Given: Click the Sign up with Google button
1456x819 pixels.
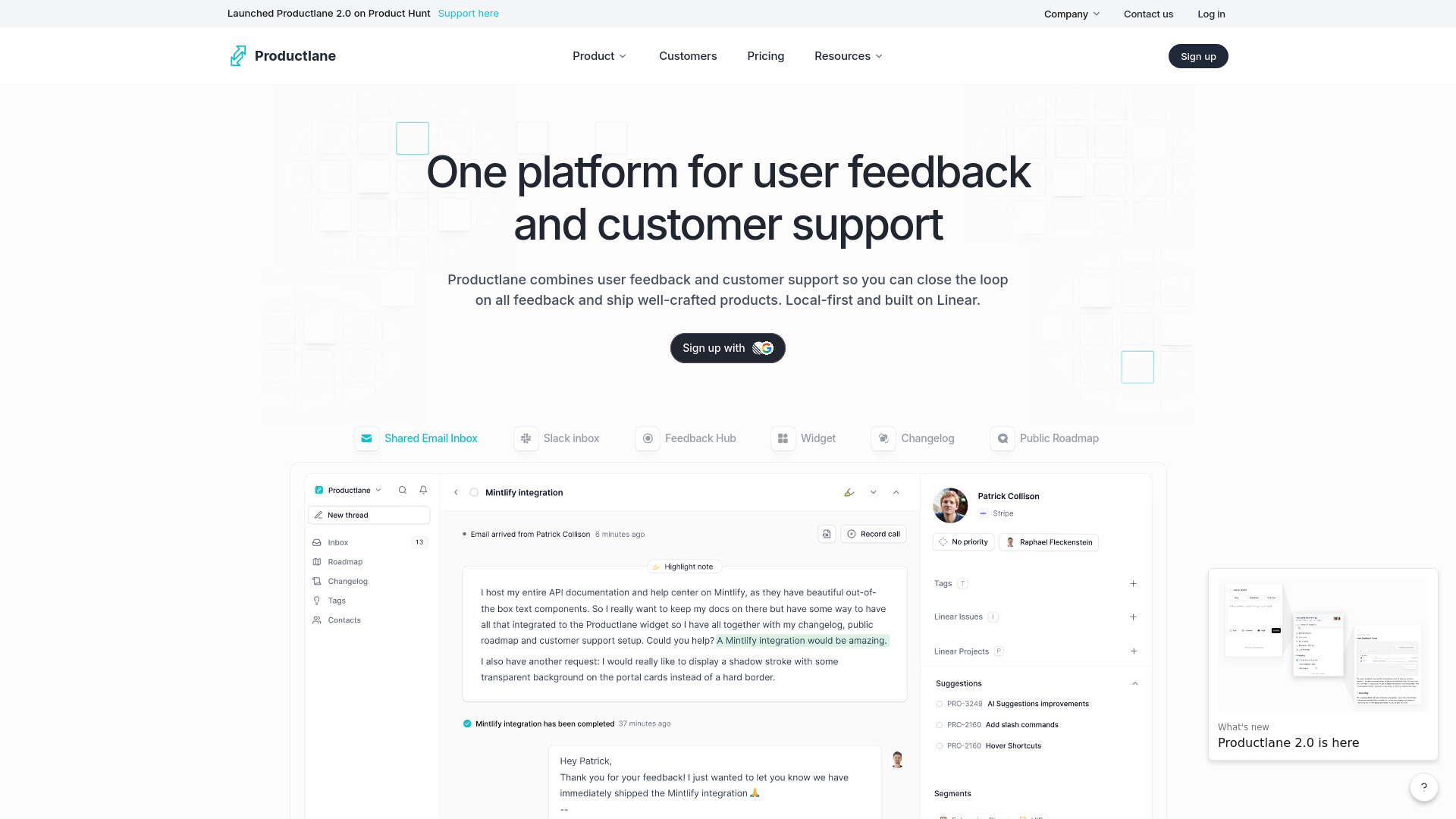Looking at the screenshot, I should click(727, 348).
